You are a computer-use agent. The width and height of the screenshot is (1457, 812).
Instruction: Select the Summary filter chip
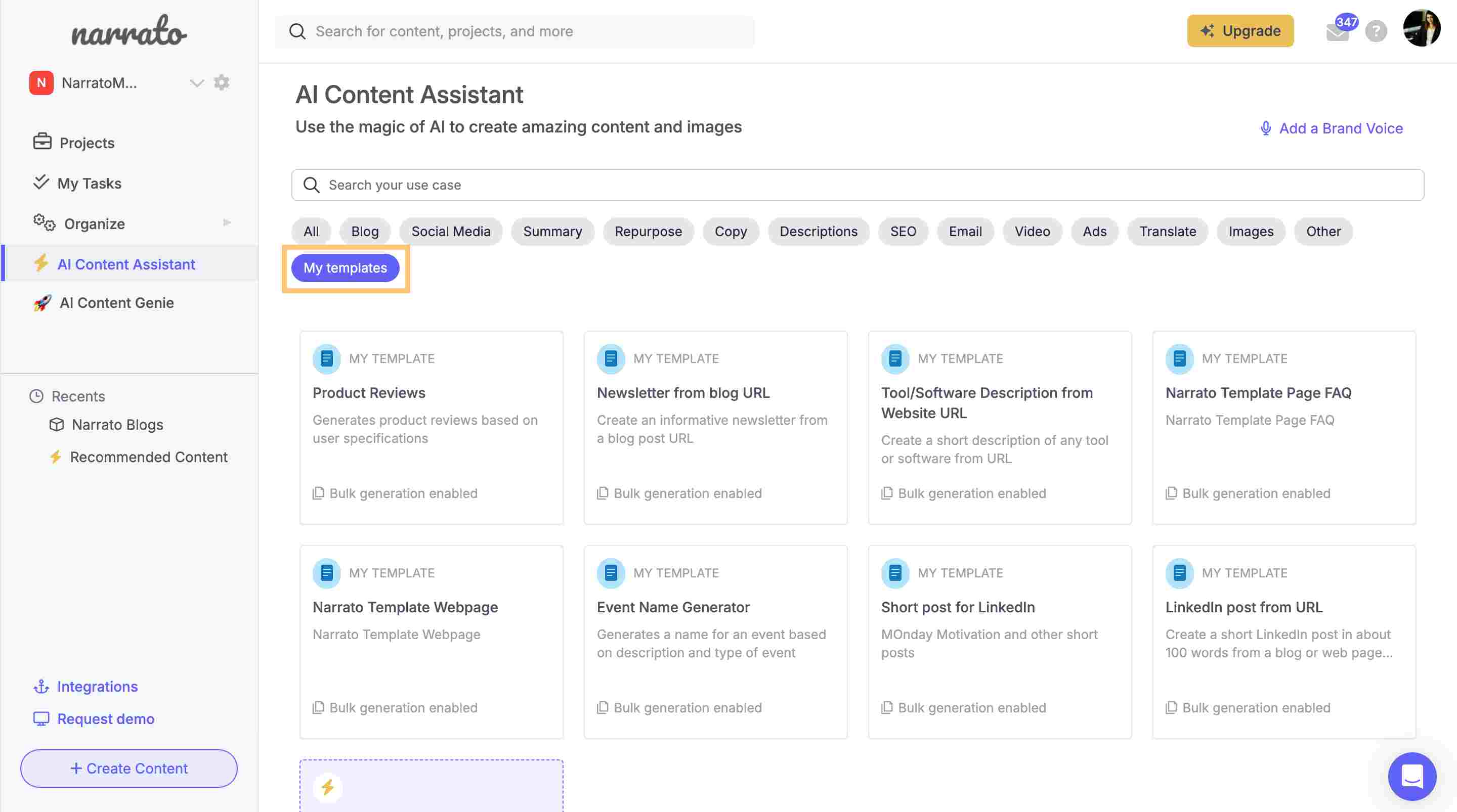pos(552,231)
